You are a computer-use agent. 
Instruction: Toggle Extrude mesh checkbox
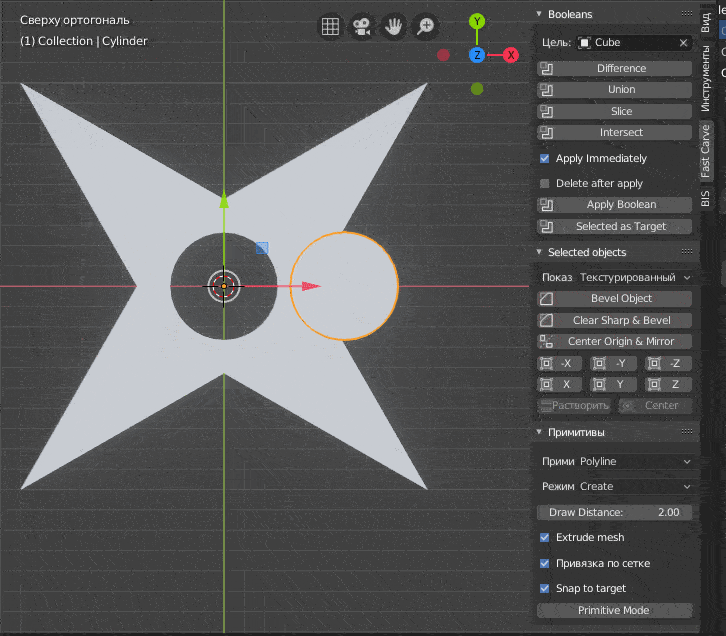click(x=544, y=537)
